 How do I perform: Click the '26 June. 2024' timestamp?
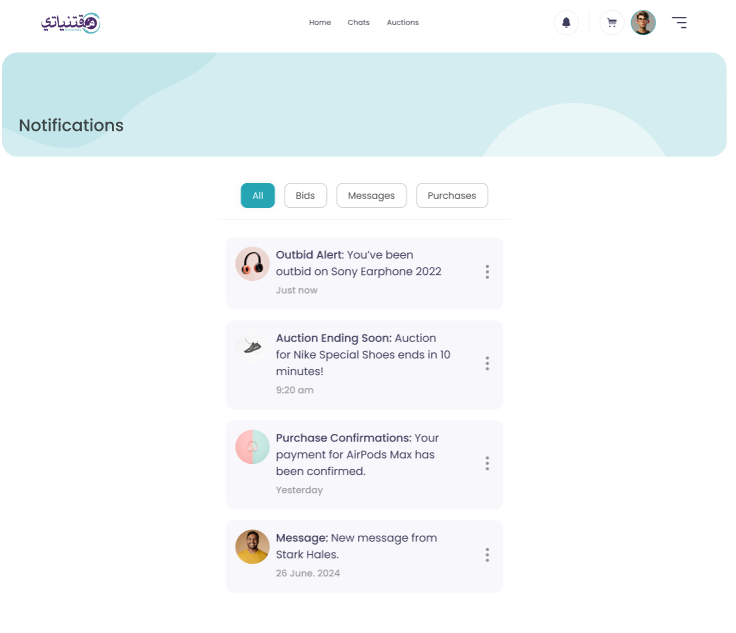308,573
